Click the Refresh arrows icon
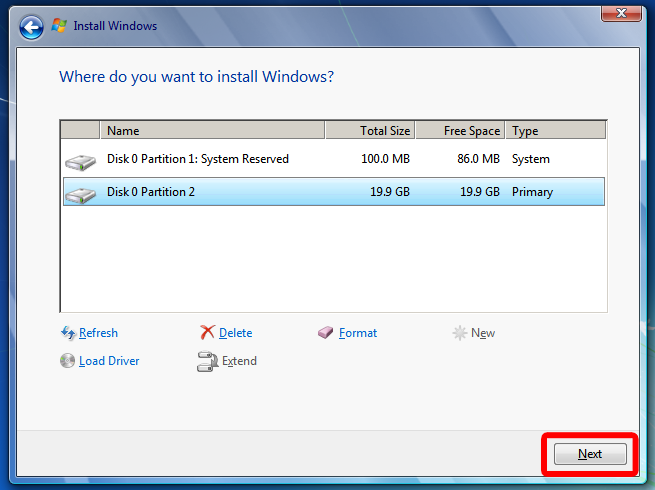 click(x=68, y=333)
